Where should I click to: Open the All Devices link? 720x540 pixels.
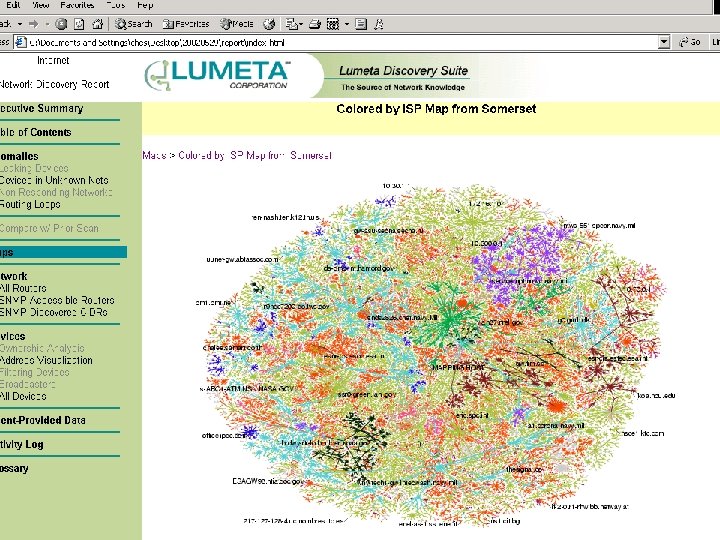point(23,396)
